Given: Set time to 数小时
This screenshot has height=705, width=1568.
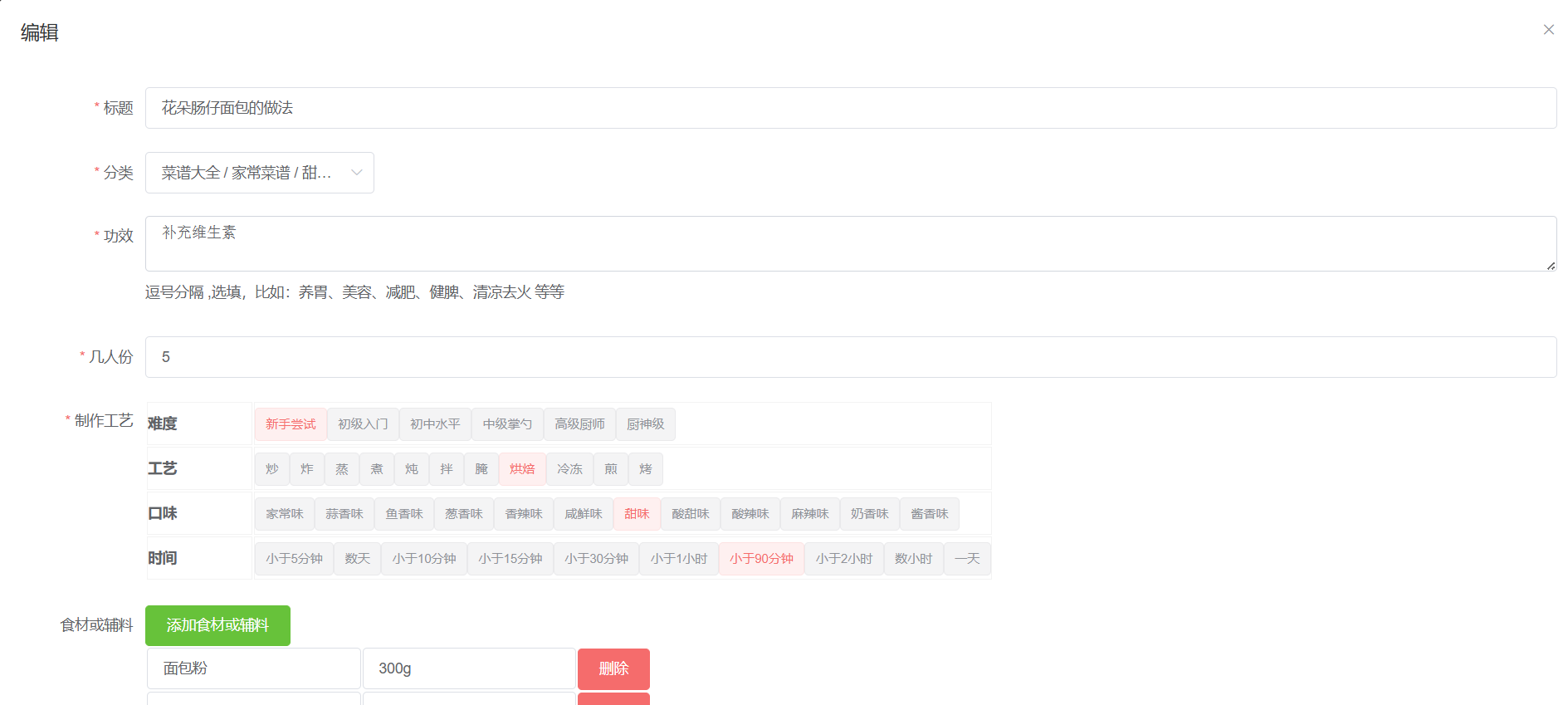Looking at the screenshot, I should click(914, 559).
